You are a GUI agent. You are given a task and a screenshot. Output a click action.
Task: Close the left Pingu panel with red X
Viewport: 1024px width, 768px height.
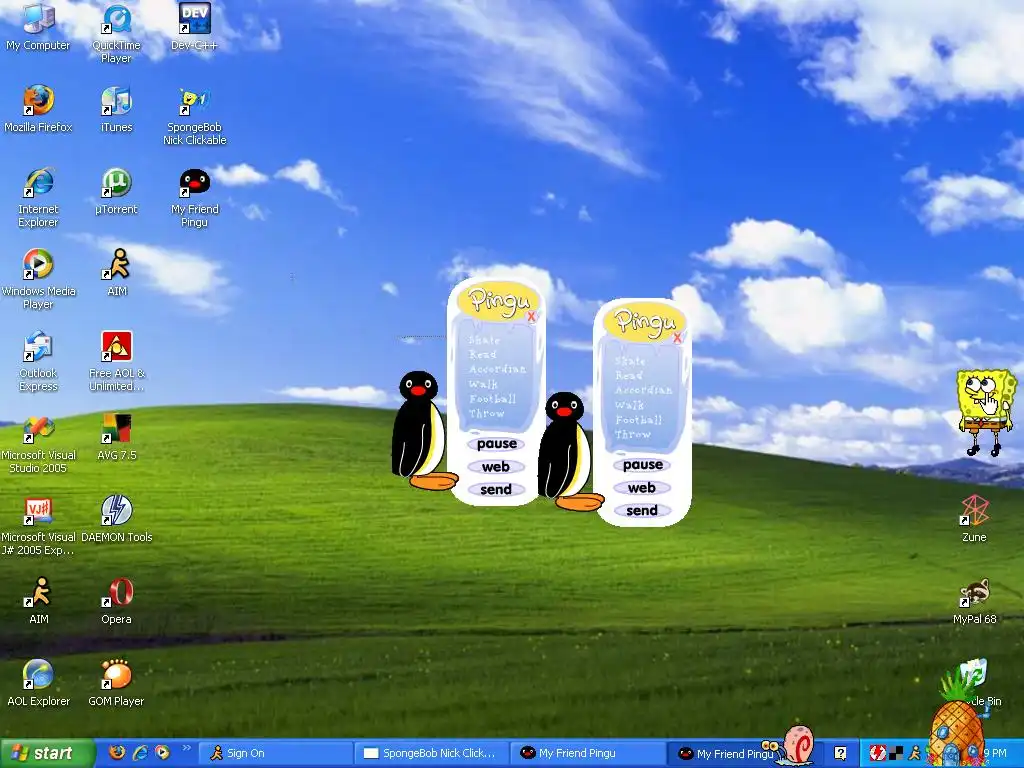tap(532, 317)
